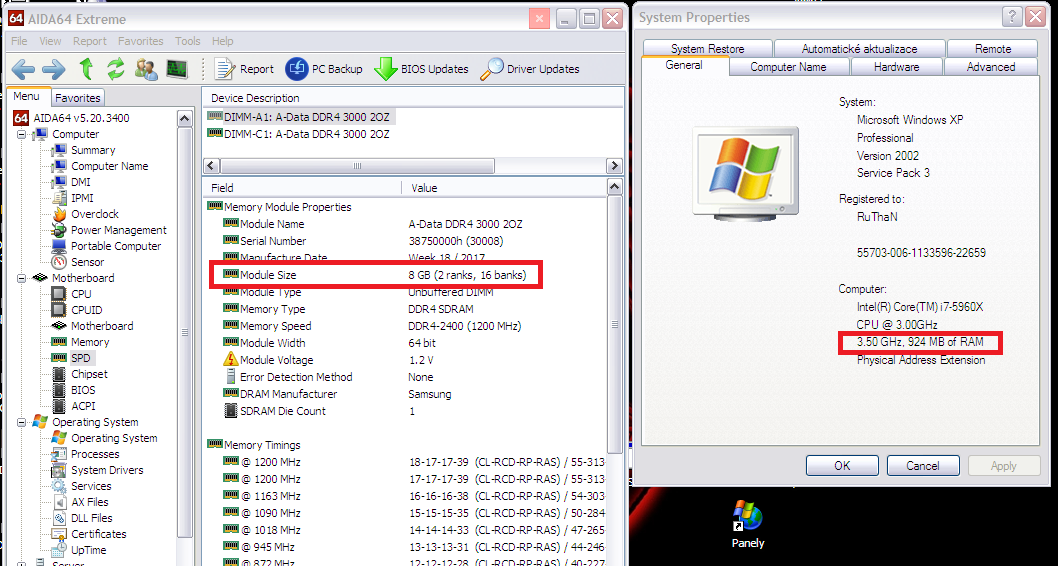Image resolution: width=1058 pixels, height=566 pixels.
Task: Open the Services page
Action: [x=91, y=486]
